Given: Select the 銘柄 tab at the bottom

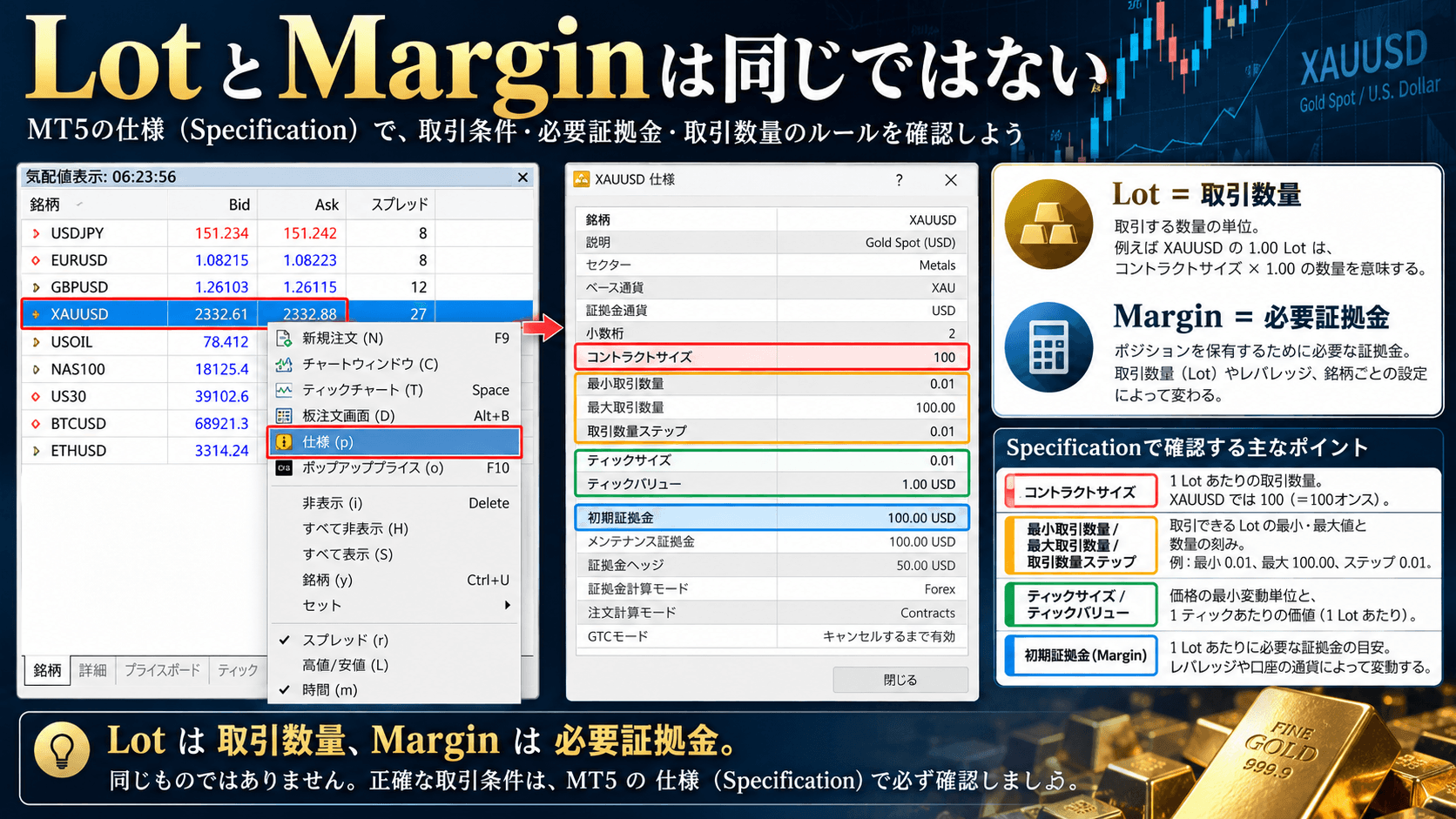Looking at the screenshot, I should [x=47, y=670].
